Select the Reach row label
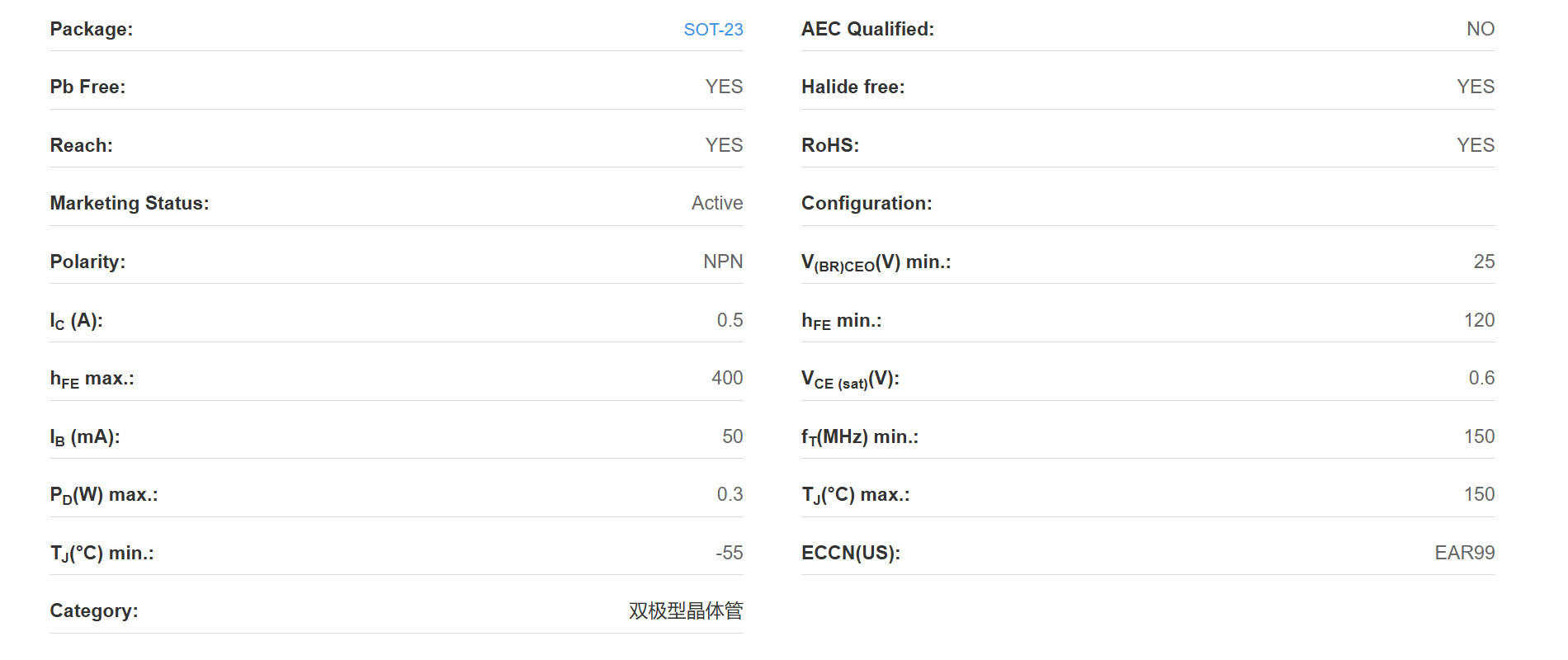The width and height of the screenshot is (1568, 660). (x=82, y=146)
